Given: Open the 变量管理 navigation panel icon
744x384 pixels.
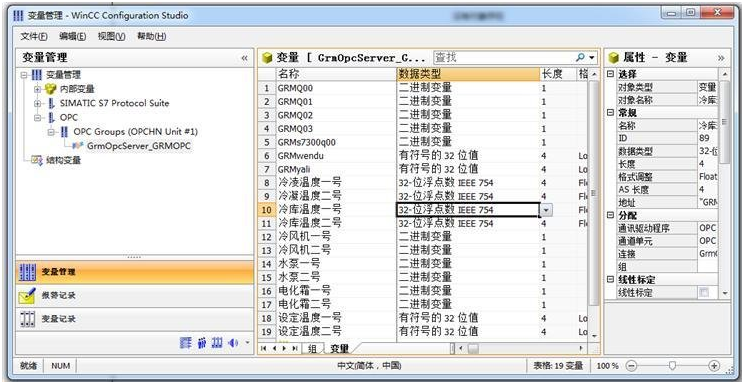Looking at the screenshot, I should coord(27,272).
